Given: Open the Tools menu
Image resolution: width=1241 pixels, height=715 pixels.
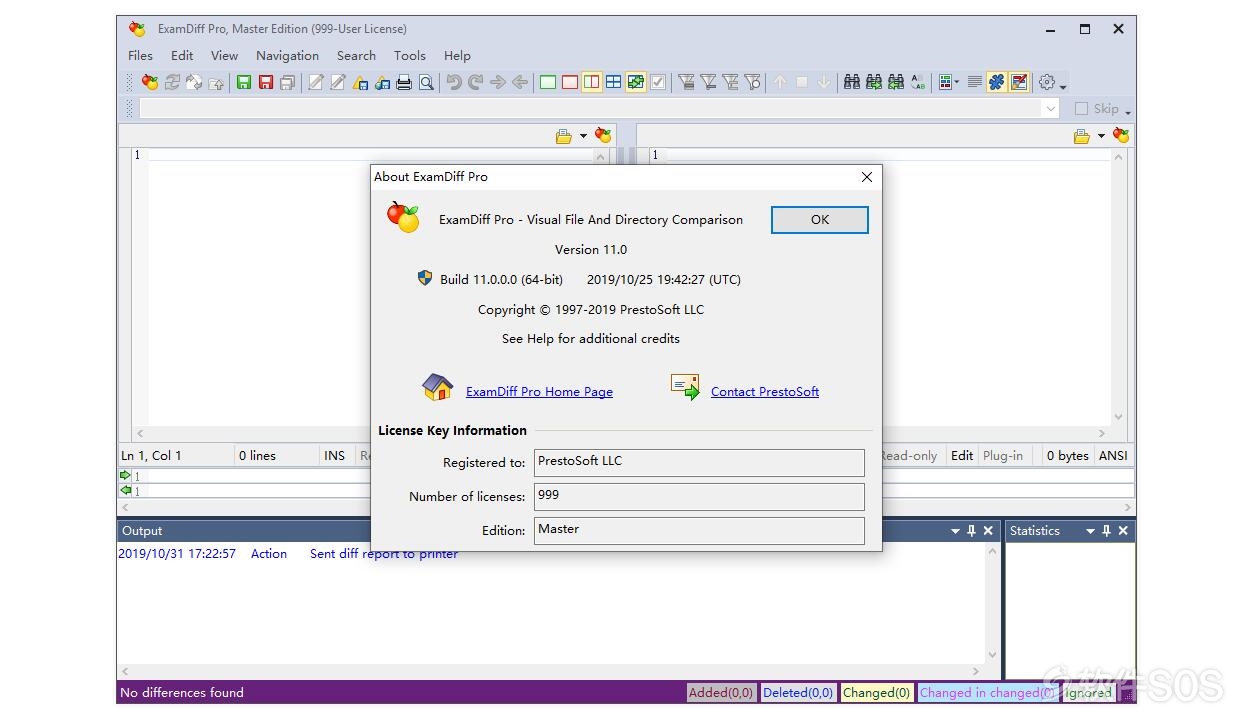Looking at the screenshot, I should 410,56.
